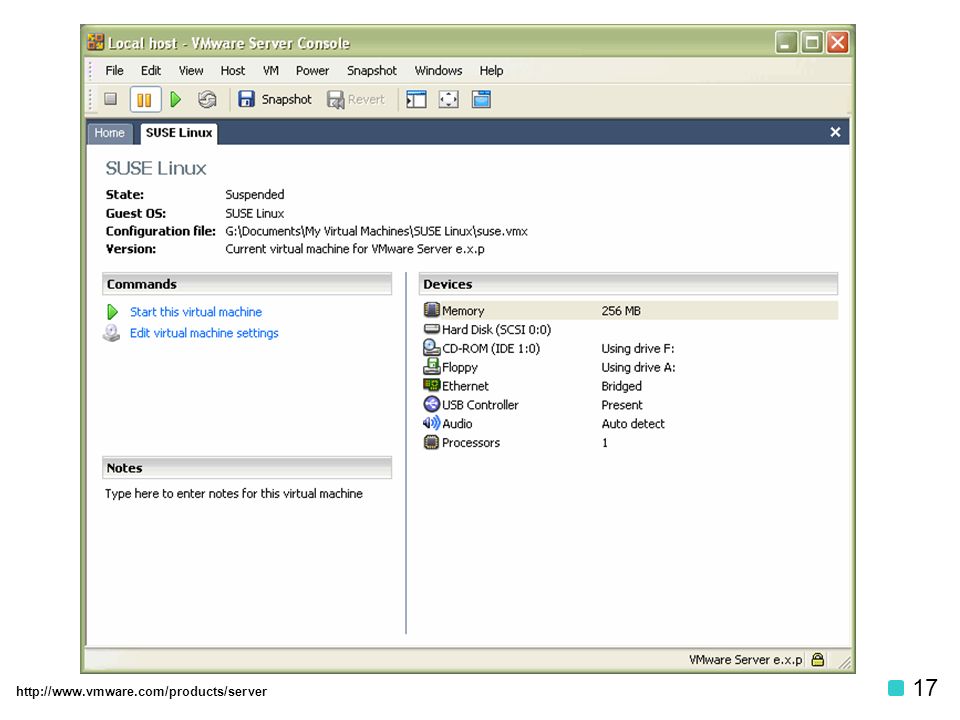This screenshot has width=960, height=720.
Task: Open the Edit menu
Action: click(x=151, y=70)
